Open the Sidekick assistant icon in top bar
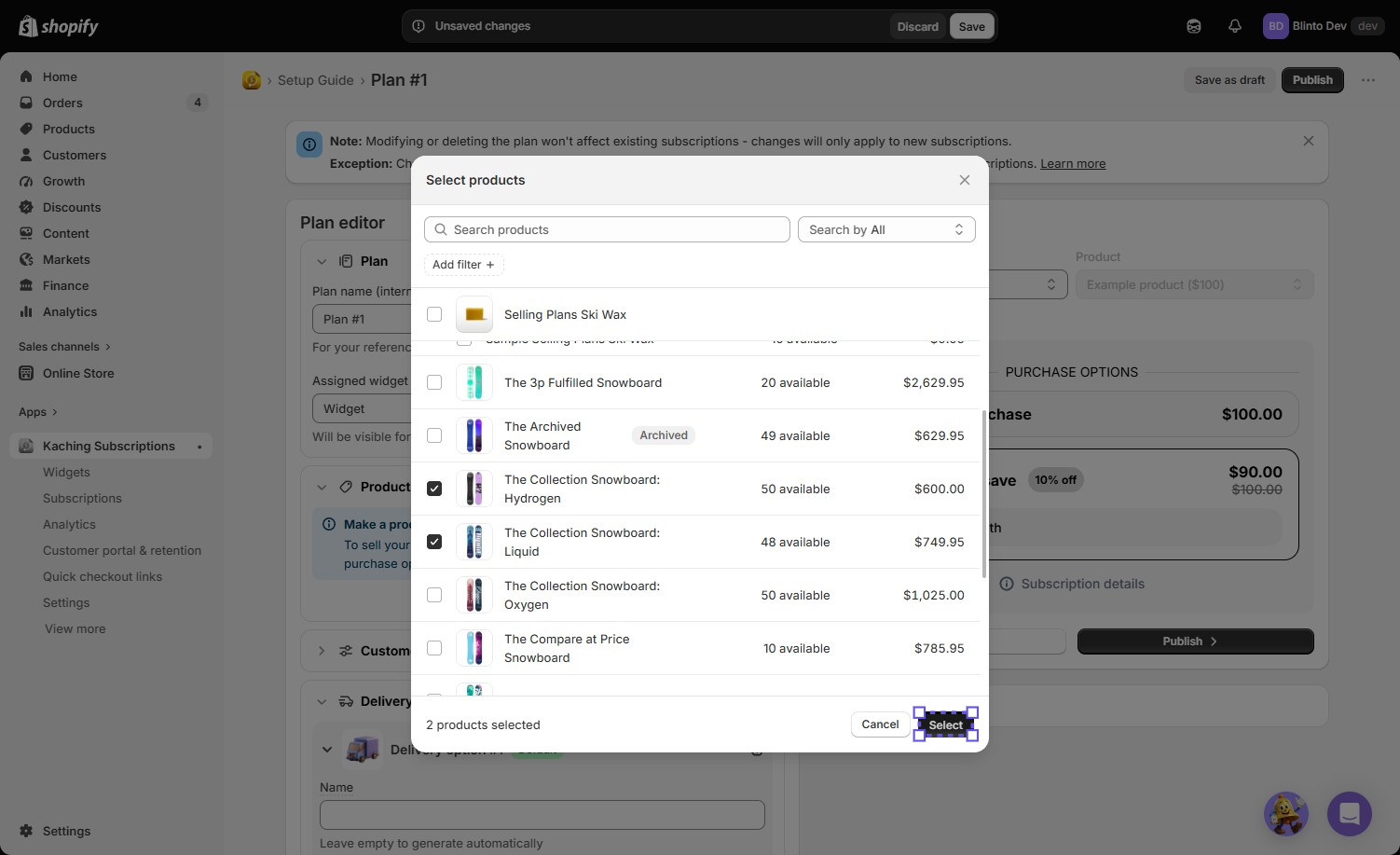Screen dimensions: 1400x855 click(1194, 26)
